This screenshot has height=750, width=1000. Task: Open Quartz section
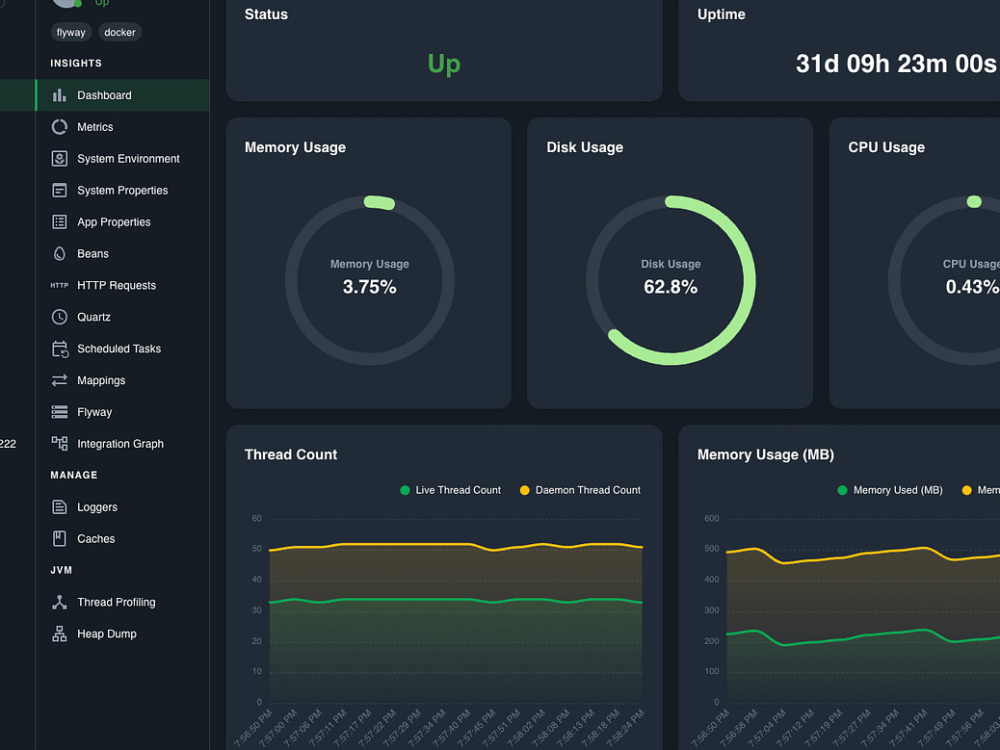122,317
